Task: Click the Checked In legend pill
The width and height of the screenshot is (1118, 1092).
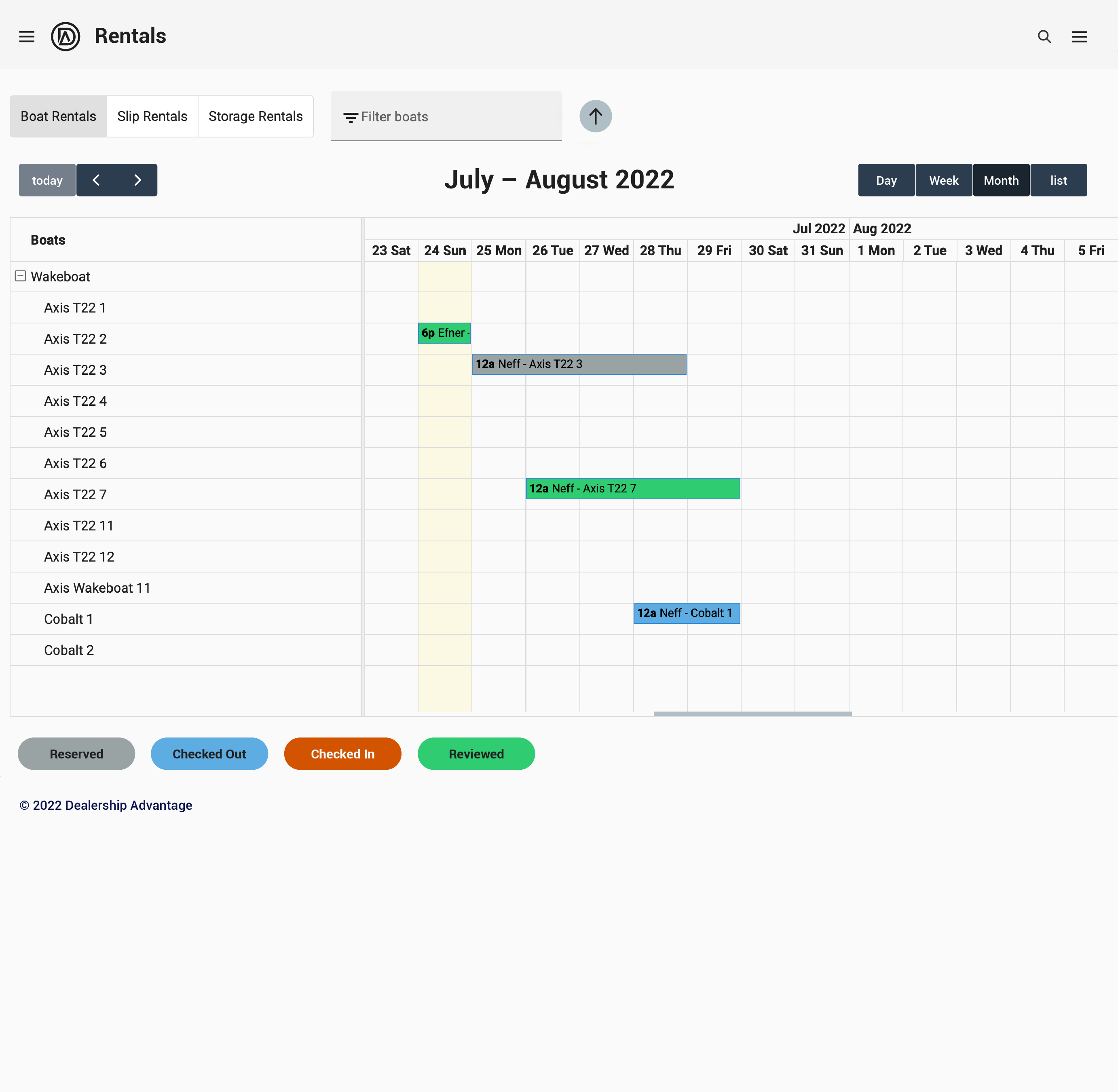Action: pyautogui.click(x=342, y=754)
